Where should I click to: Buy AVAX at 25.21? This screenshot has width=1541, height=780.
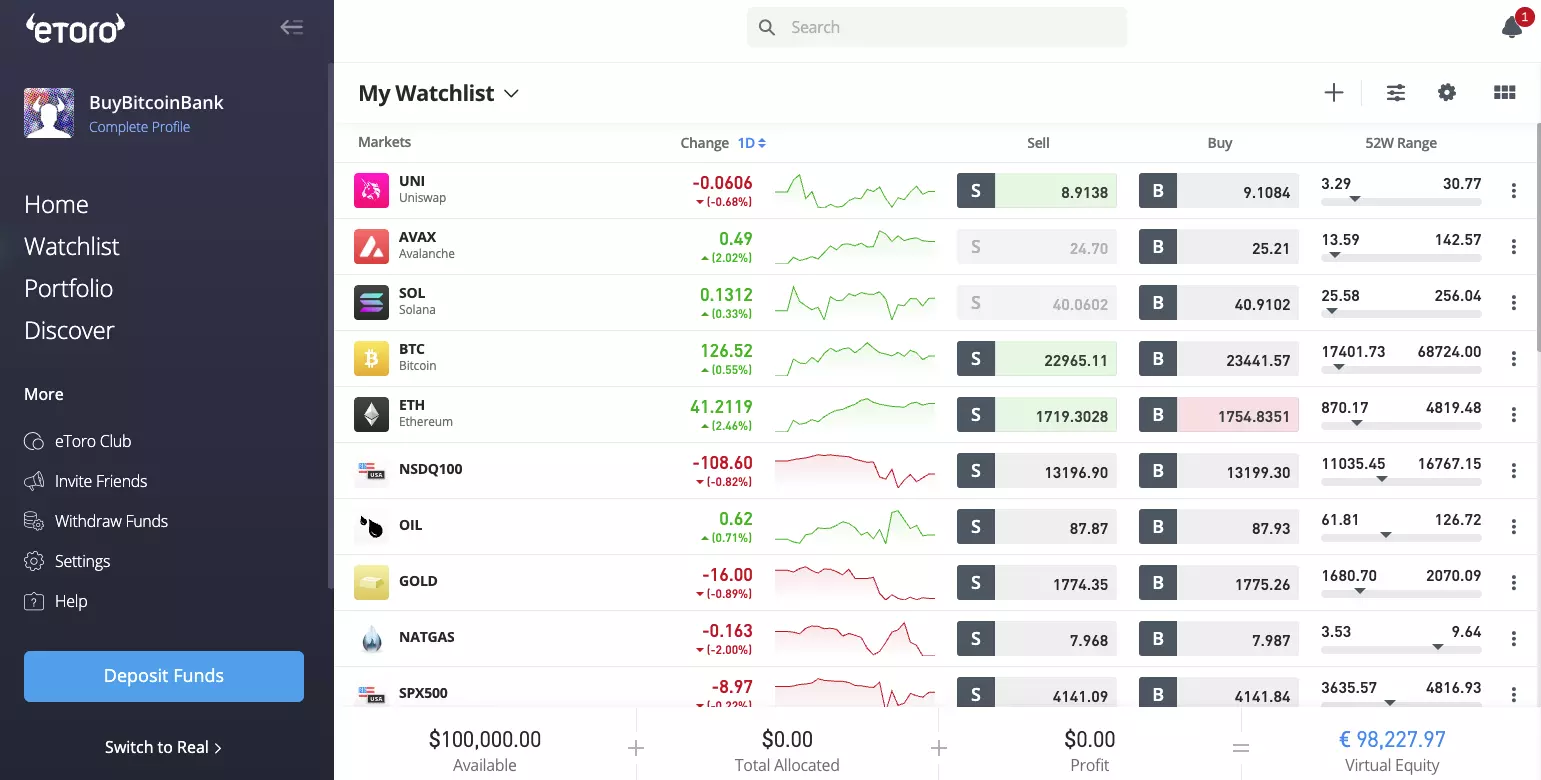click(x=1219, y=247)
